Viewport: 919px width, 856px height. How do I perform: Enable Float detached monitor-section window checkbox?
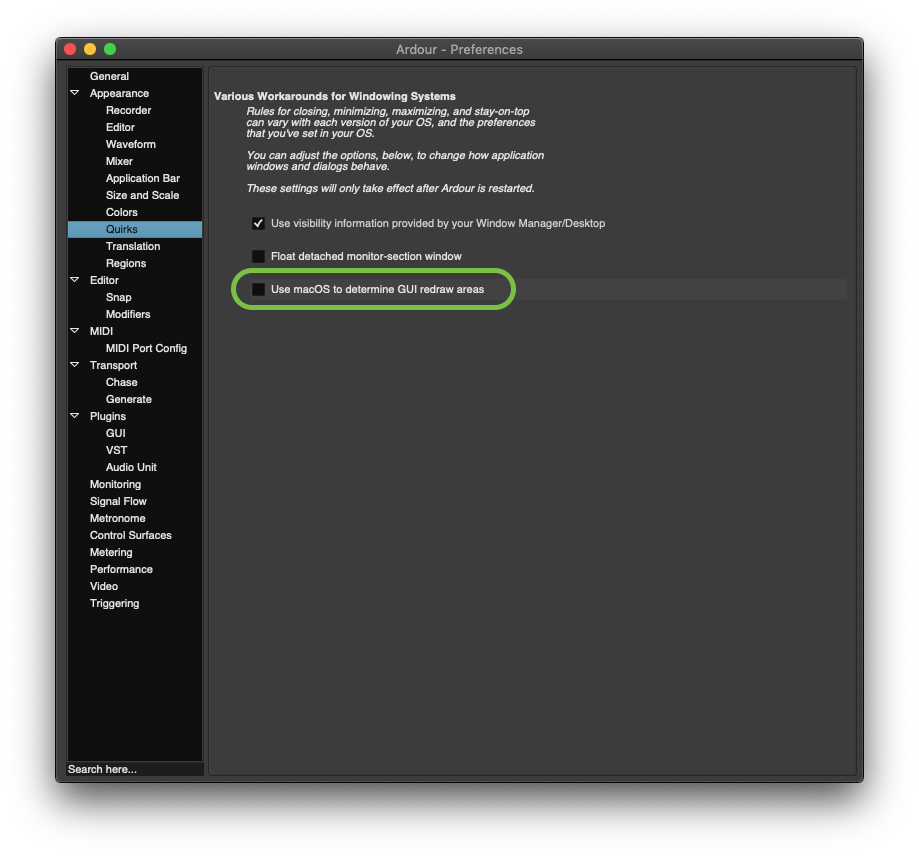[x=259, y=257]
